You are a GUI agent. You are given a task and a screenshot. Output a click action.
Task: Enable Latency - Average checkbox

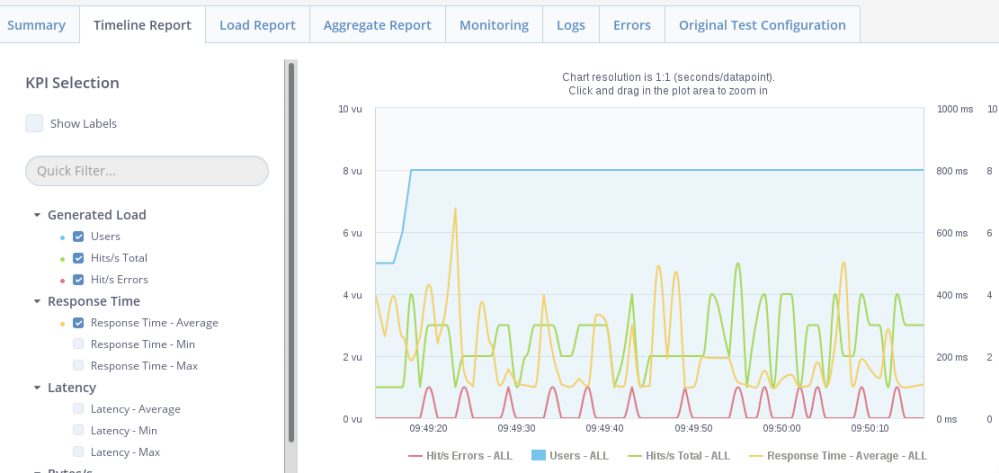78,409
